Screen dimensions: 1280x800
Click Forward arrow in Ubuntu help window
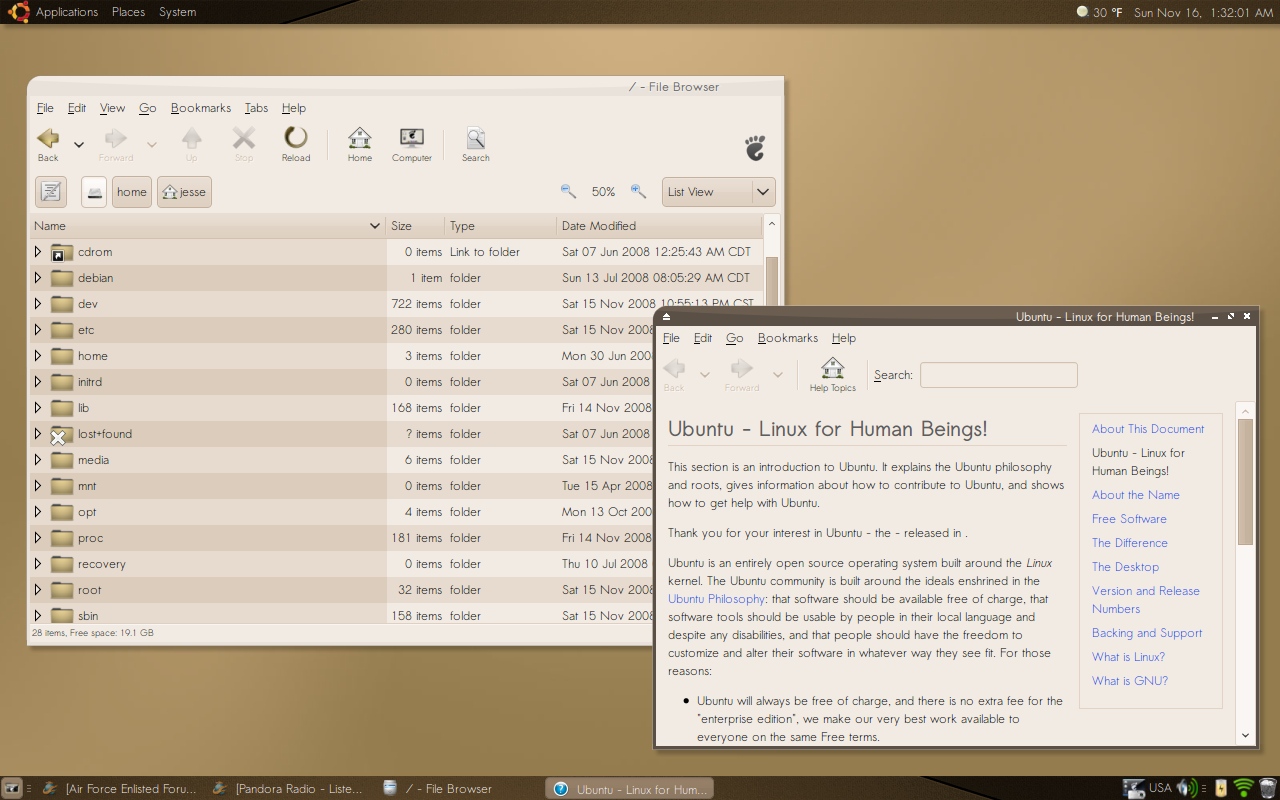[x=742, y=374]
